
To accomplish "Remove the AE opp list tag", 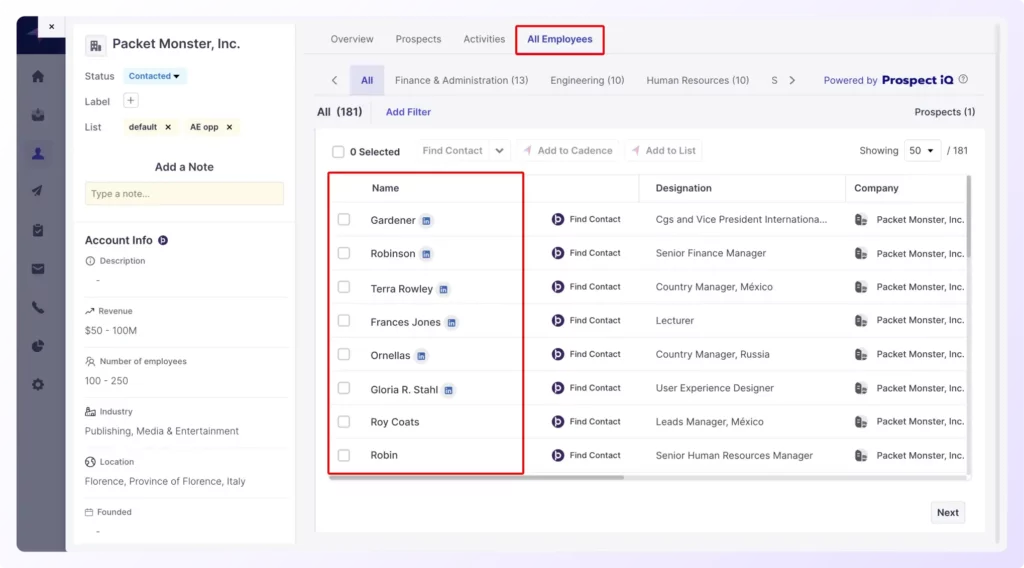I will (x=229, y=127).
